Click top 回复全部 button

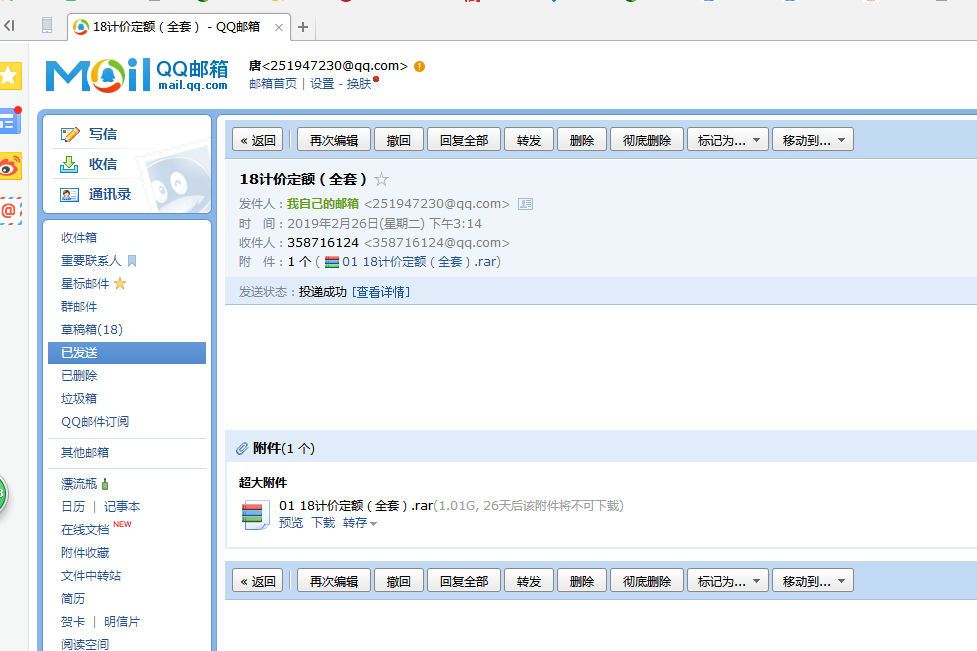[x=464, y=140]
